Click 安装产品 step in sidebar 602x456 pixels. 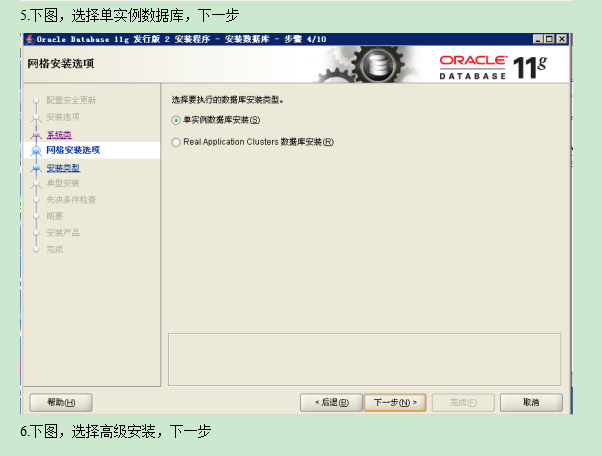coord(63,233)
